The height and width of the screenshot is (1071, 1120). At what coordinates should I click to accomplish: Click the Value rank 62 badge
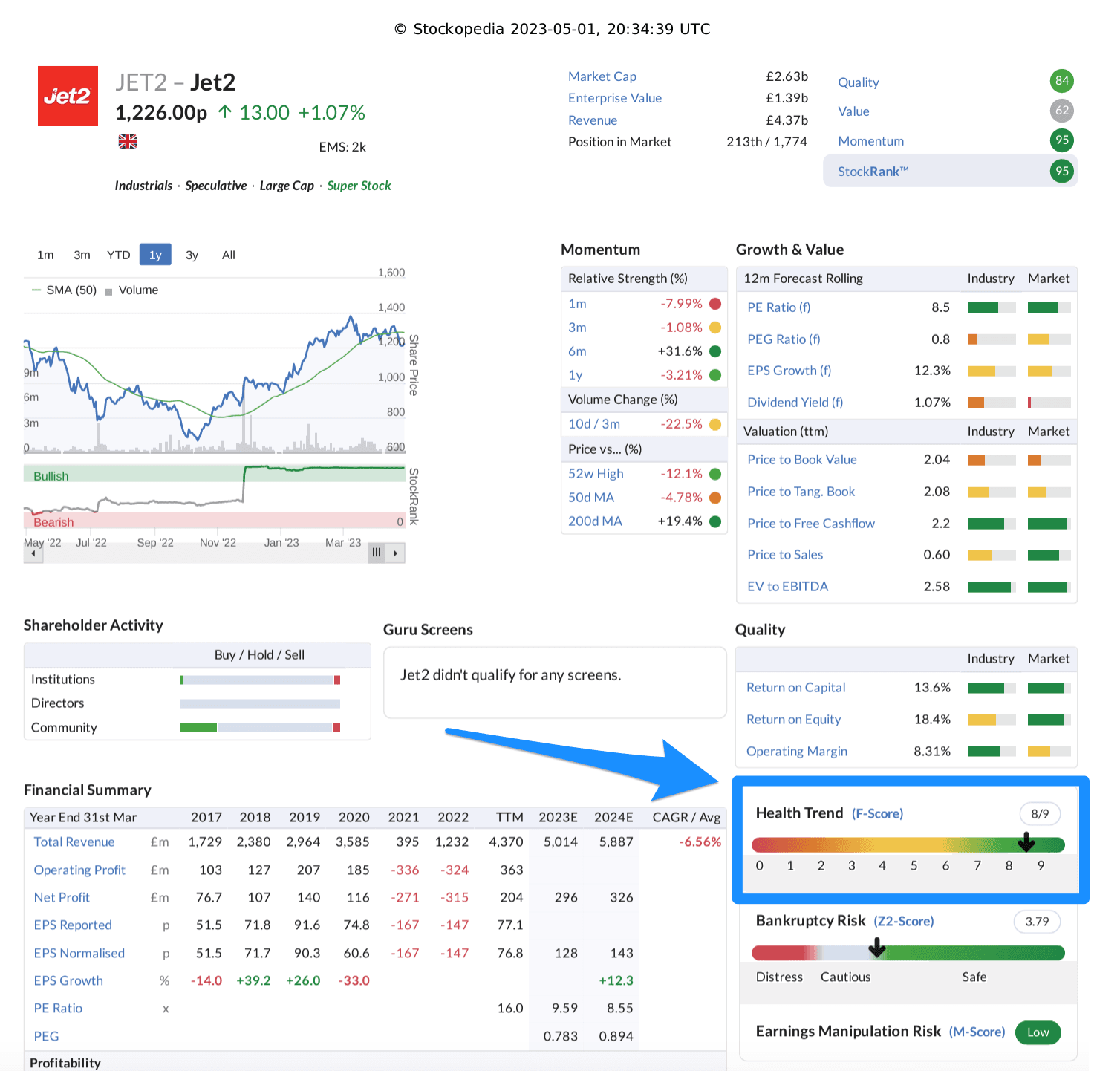coord(1062,111)
